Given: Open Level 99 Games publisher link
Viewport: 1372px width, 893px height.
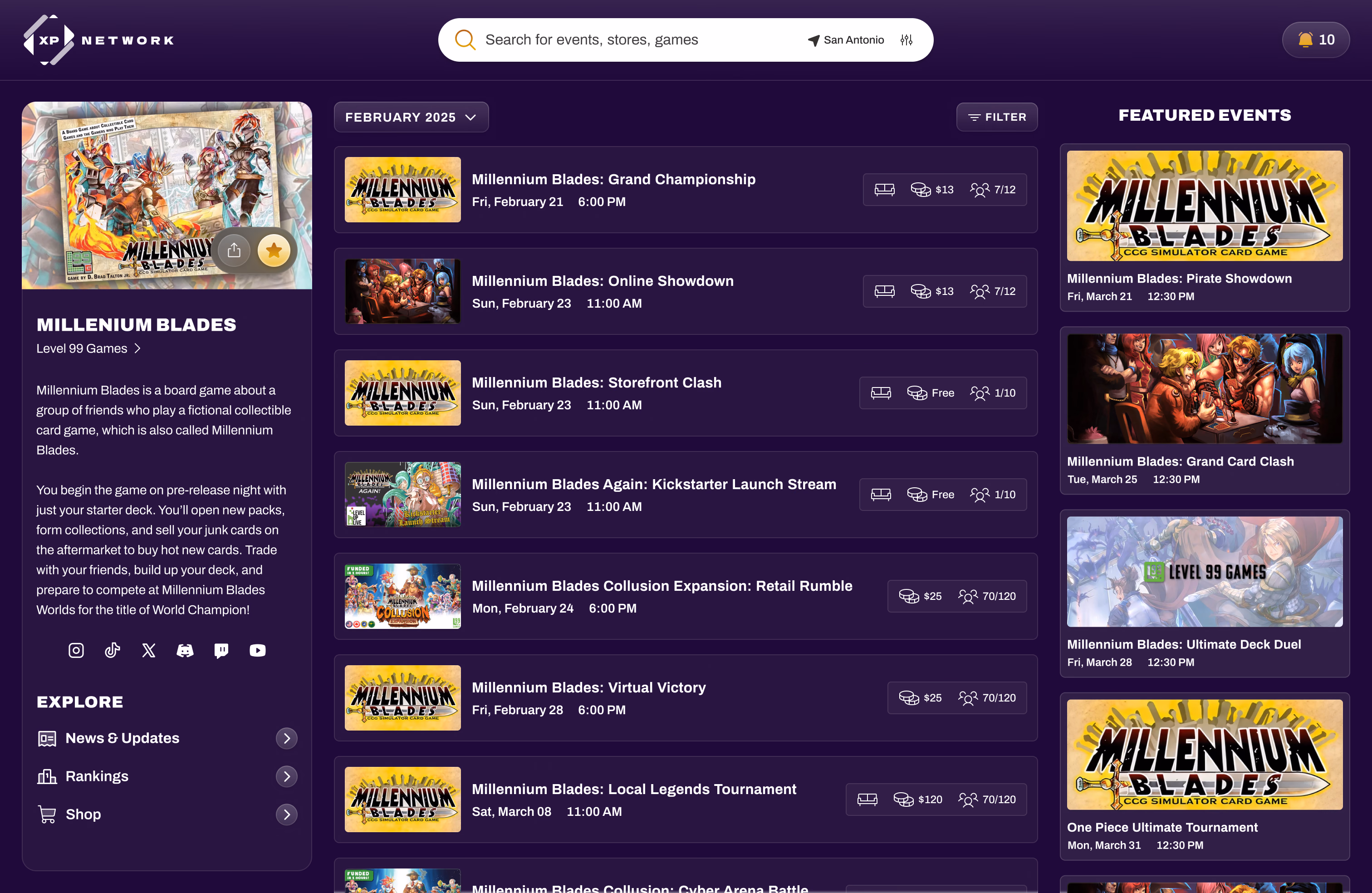Looking at the screenshot, I should [88, 349].
